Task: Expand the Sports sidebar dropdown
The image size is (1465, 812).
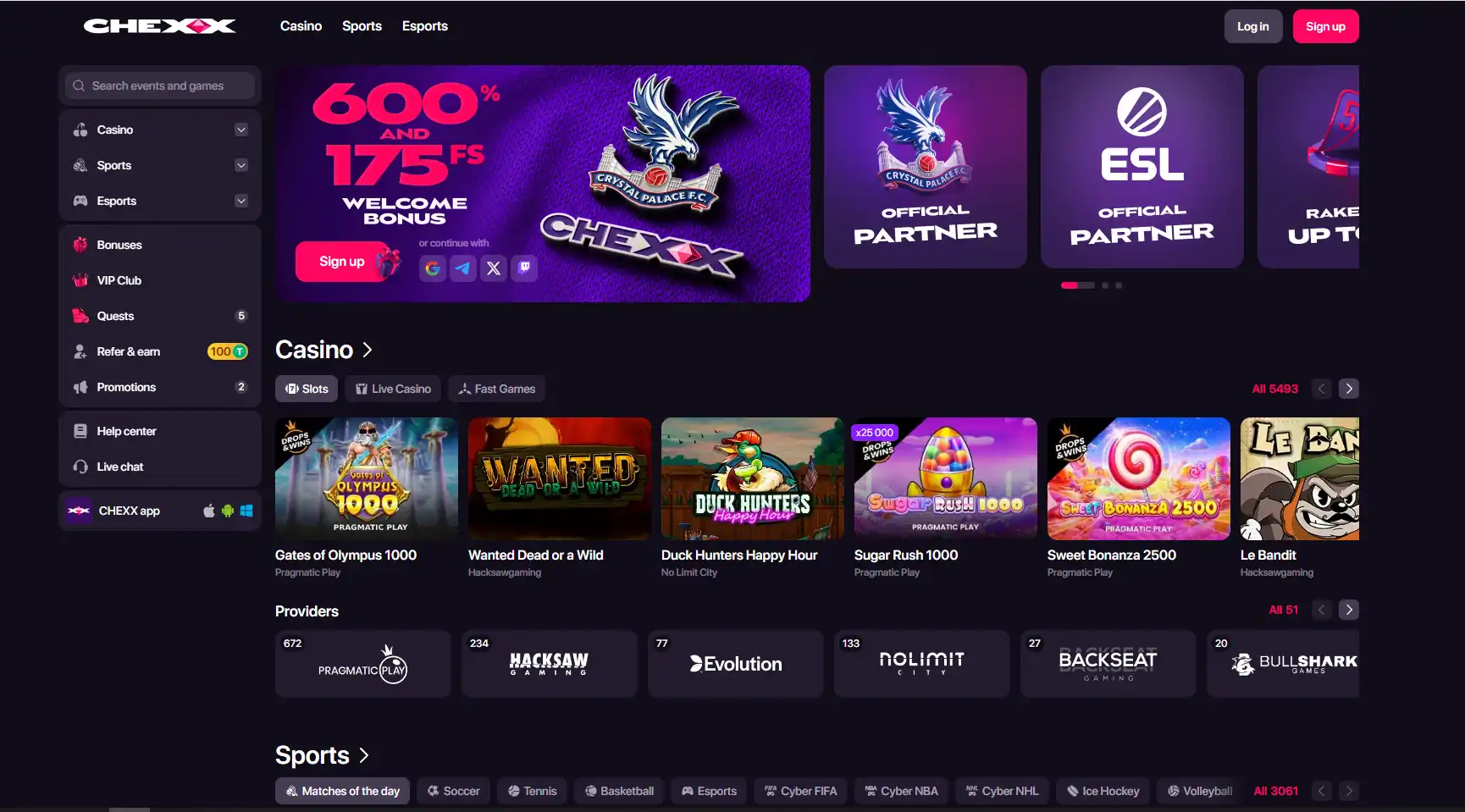Action: point(241,165)
